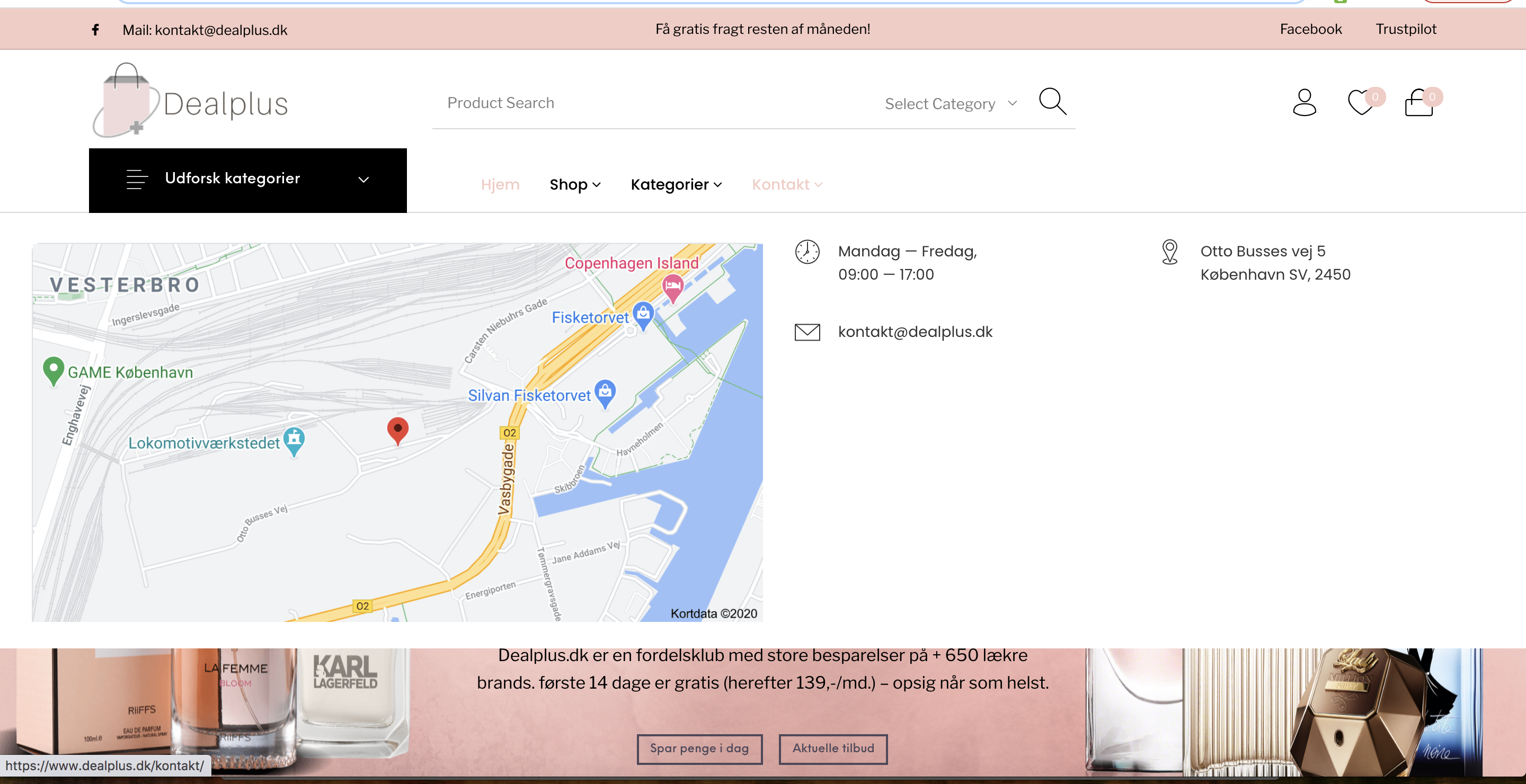Click the Facebook icon in top bar
The image size is (1526, 784).
(95, 30)
